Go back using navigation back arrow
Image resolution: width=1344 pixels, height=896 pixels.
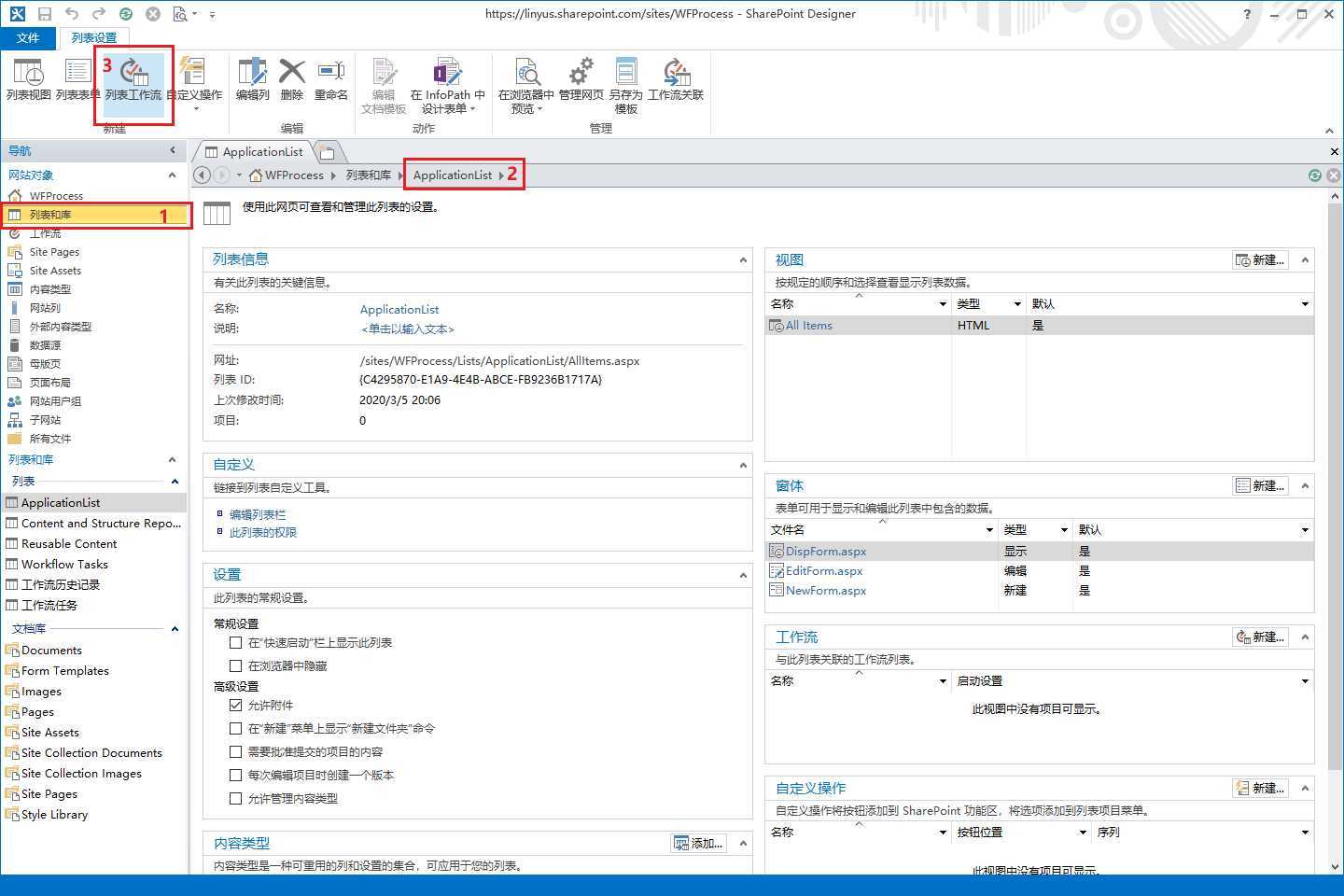(x=202, y=175)
